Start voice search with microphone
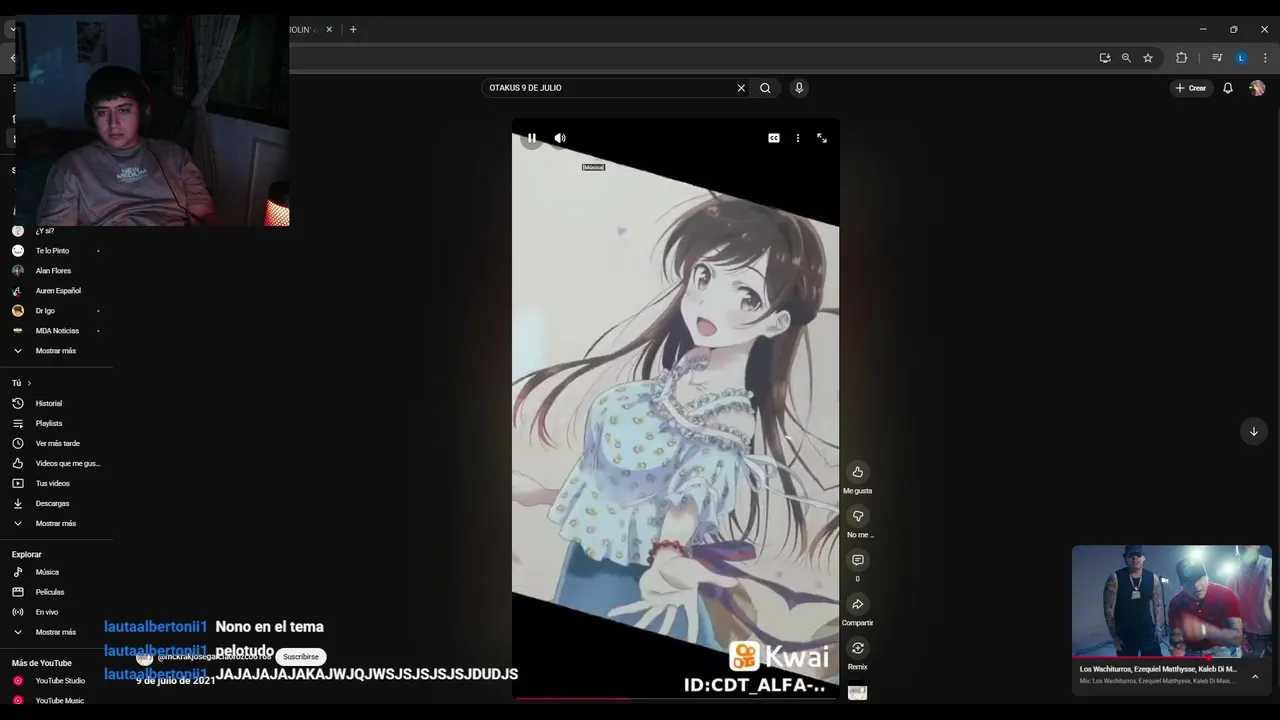Image resolution: width=1280 pixels, height=720 pixels. pyautogui.click(x=799, y=88)
